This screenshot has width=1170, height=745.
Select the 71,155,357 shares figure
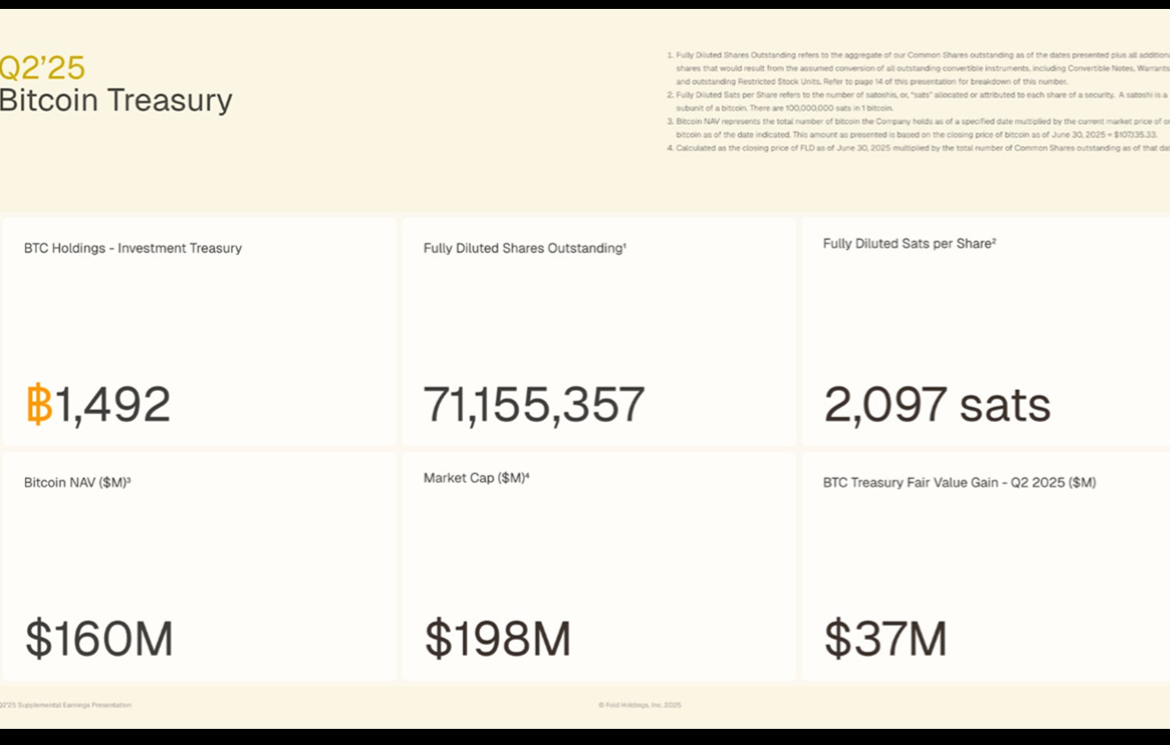click(x=534, y=405)
